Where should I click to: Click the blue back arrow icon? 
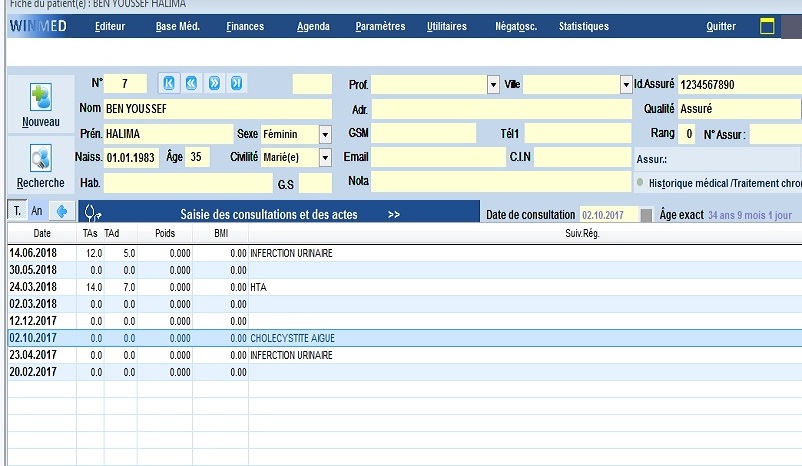tap(62, 211)
